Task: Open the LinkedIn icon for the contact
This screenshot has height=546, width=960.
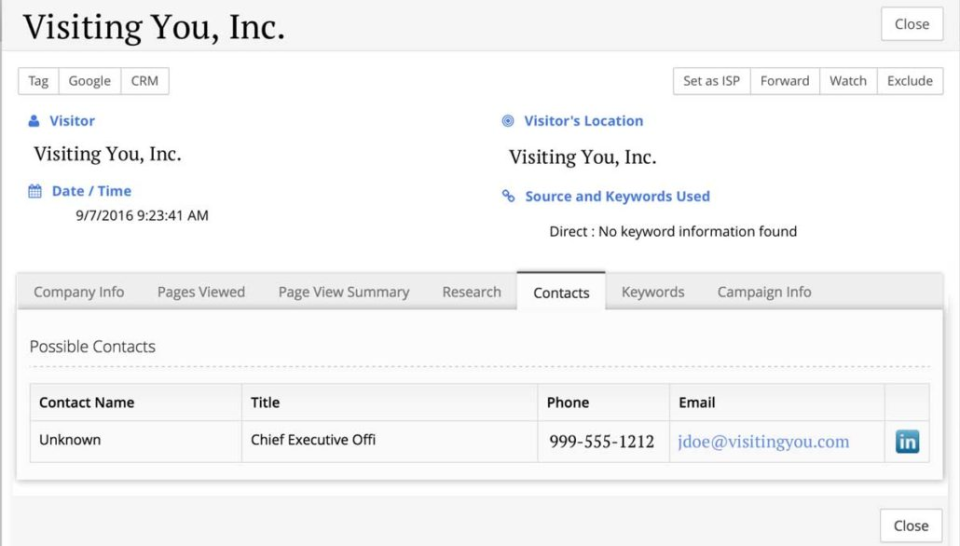Action: coord(907,442)
